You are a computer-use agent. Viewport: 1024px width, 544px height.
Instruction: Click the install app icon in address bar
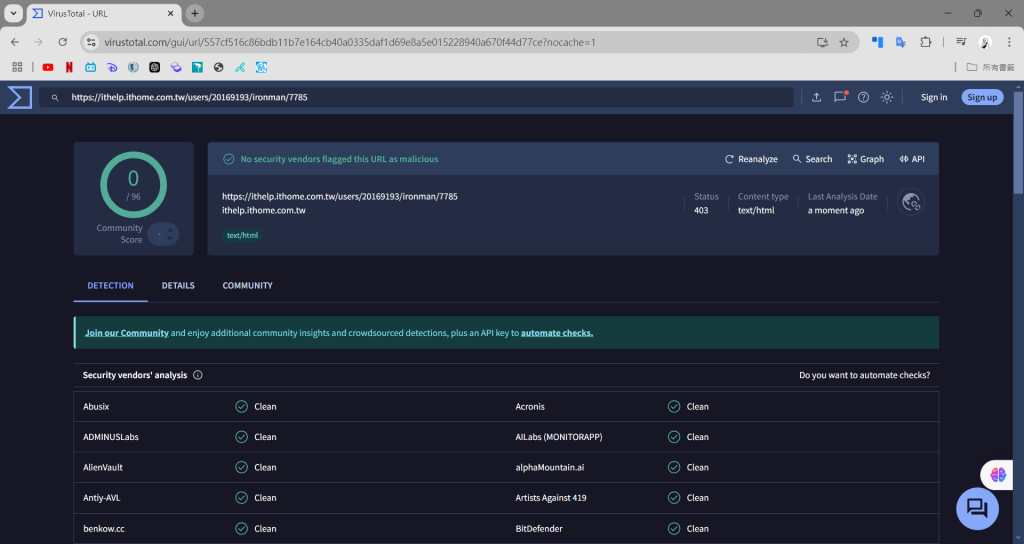[822, 42]
